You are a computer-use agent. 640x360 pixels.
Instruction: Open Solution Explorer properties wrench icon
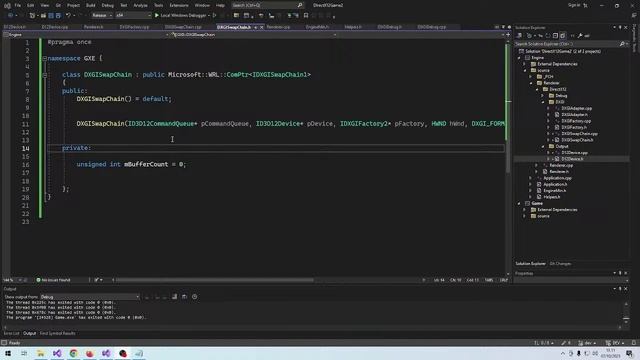580,36
